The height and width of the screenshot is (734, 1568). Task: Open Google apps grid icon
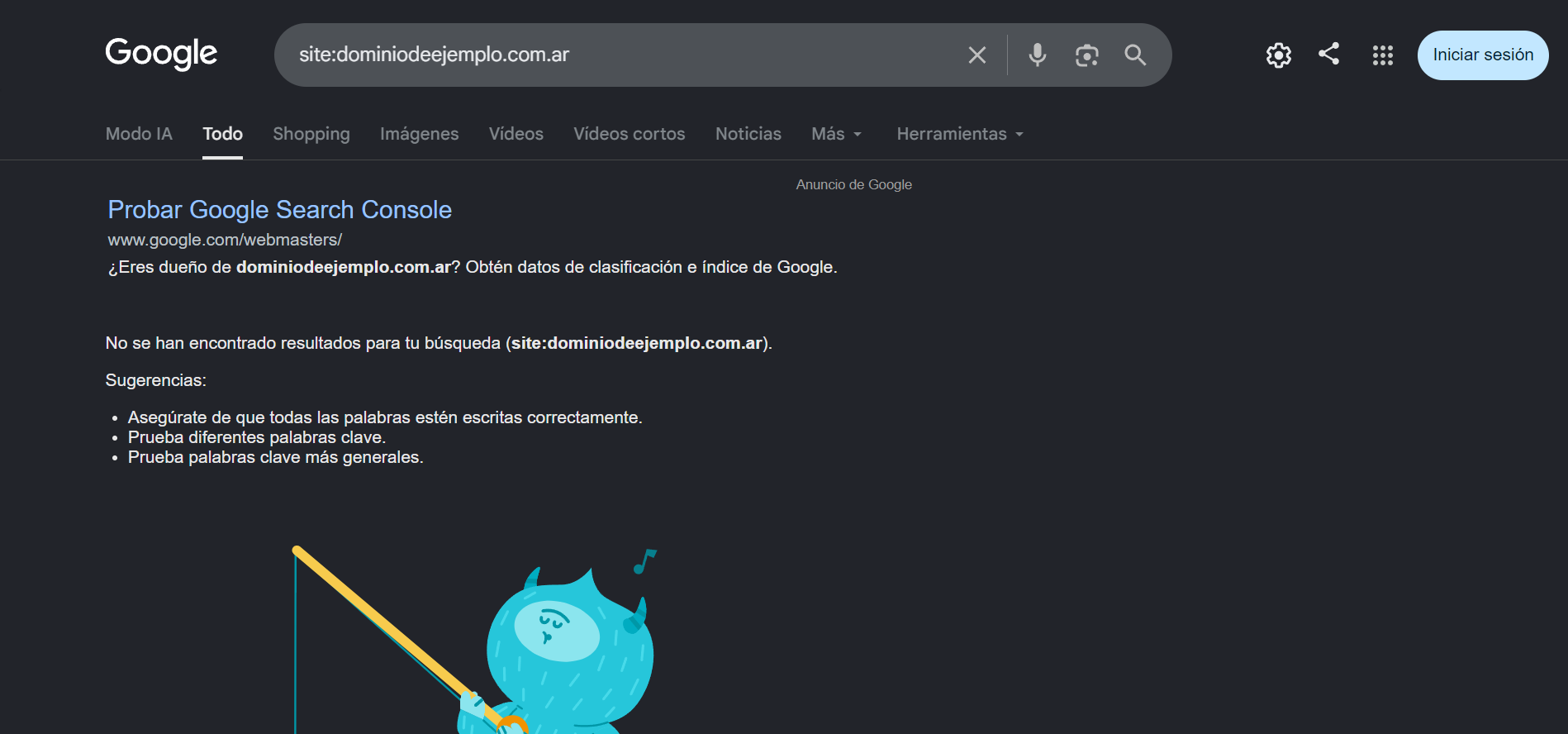pos(1383,55)
